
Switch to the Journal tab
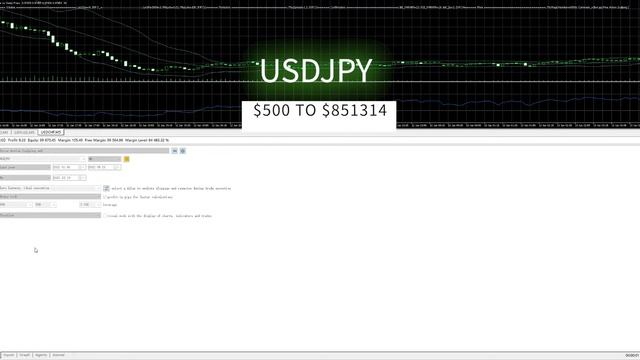coord(58,356)
